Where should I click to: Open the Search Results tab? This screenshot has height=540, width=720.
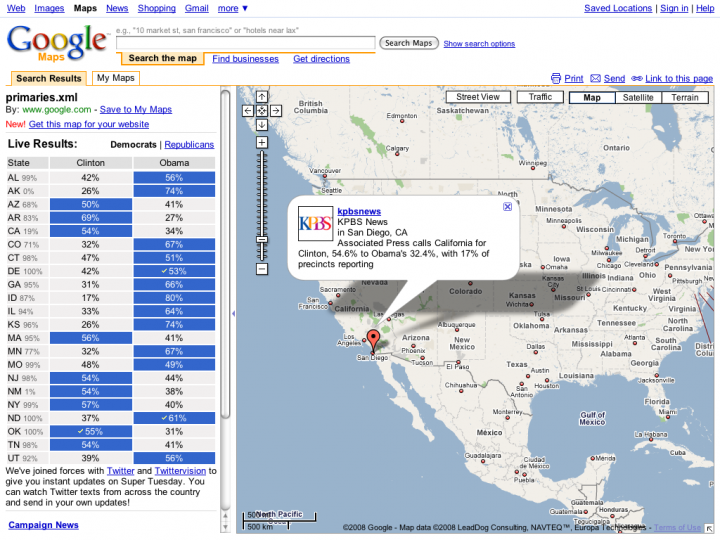pyautogui.click(x=49, y=79)
